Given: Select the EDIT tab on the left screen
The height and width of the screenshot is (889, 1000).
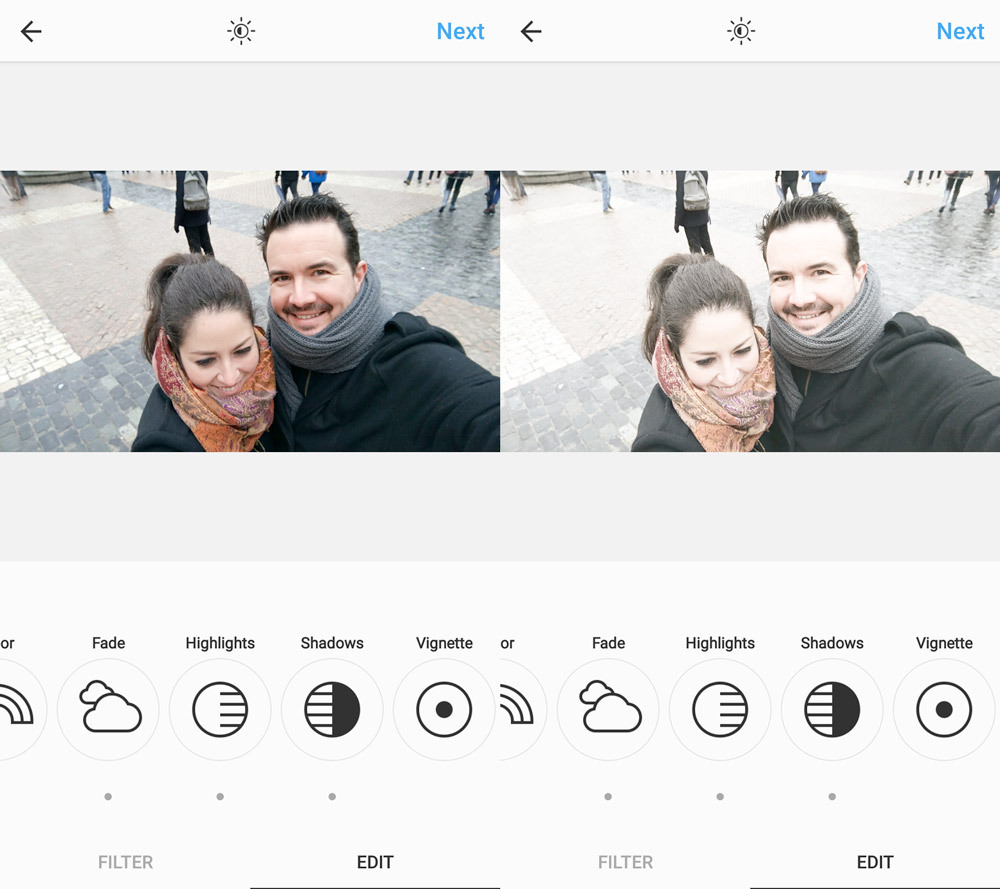Looking at the screenshot, I should [x=375, y=862].
